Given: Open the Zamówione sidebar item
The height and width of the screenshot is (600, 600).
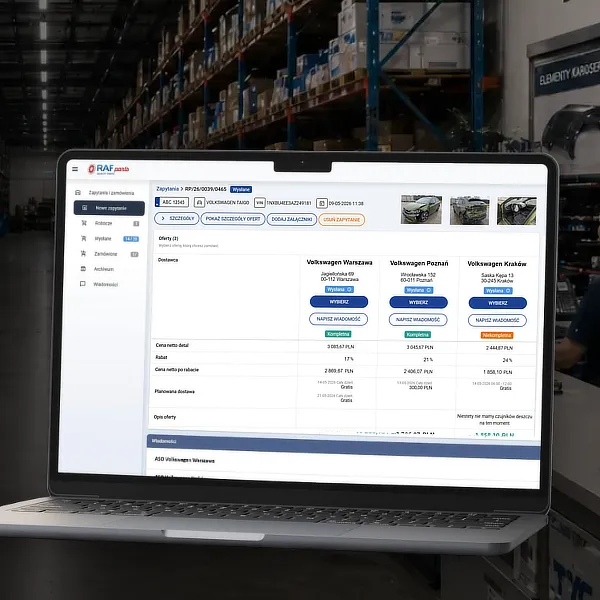Looking at the screenshot, I should coord(108,254).
